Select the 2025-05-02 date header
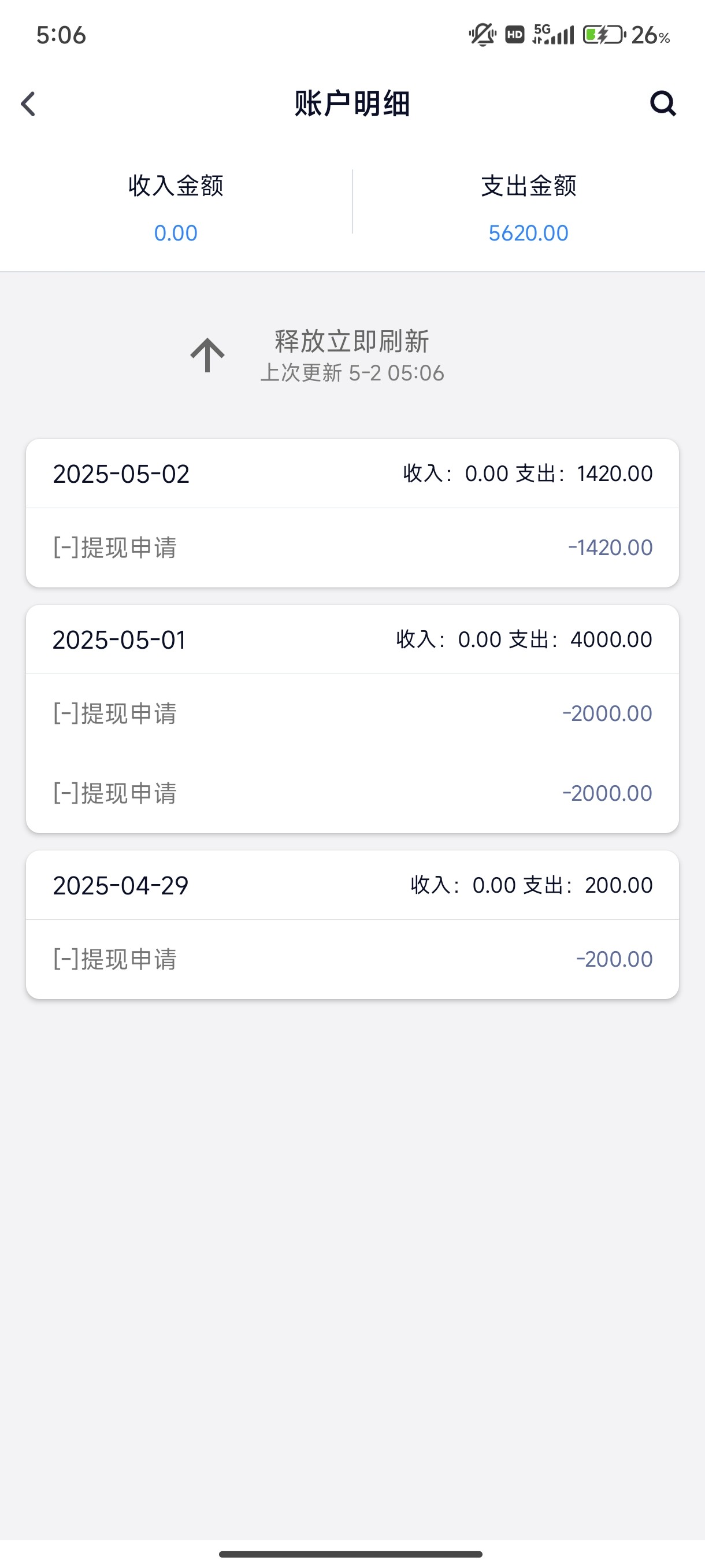Viewport: 705px width, 1568px height. (x=121, y=474)
